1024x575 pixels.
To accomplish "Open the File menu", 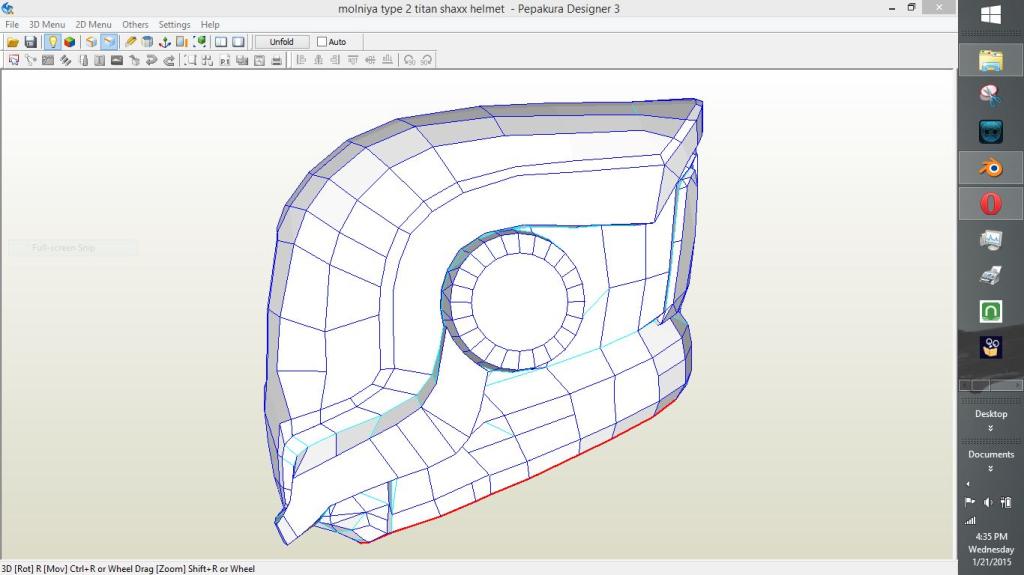I will (x=12, y=25).
